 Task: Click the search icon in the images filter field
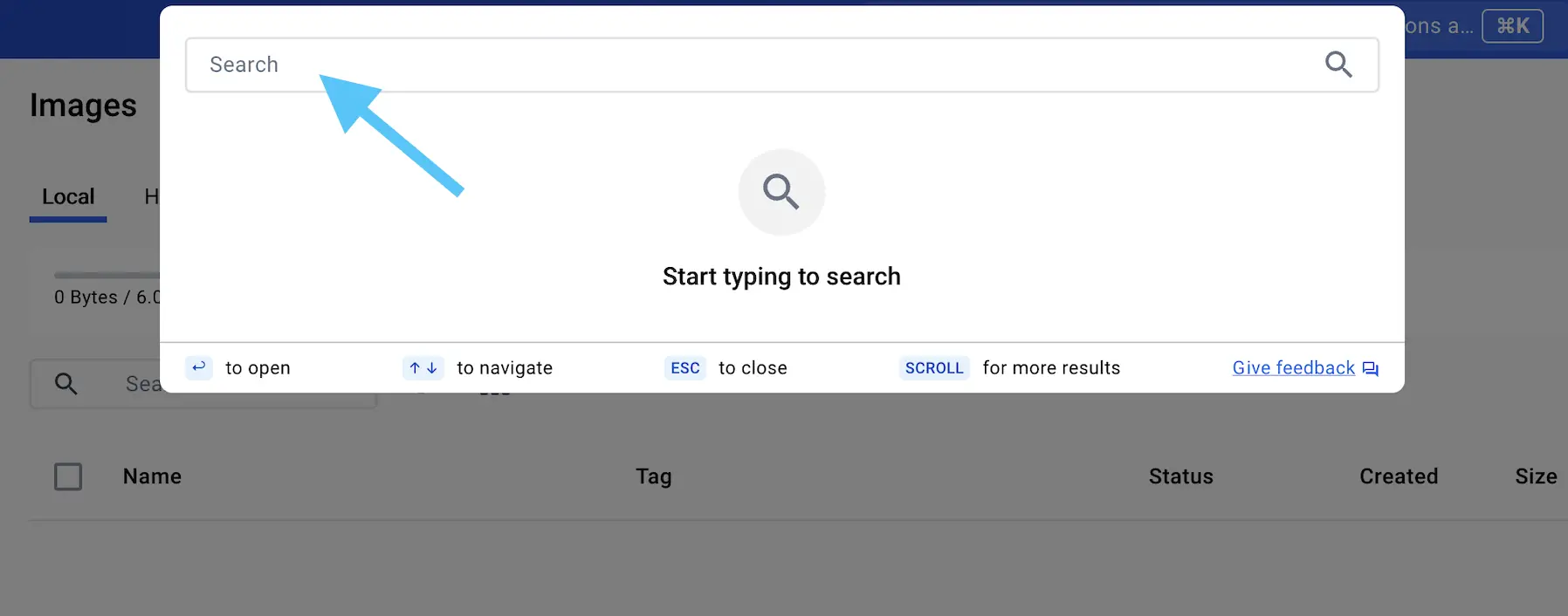click(66, 384)
